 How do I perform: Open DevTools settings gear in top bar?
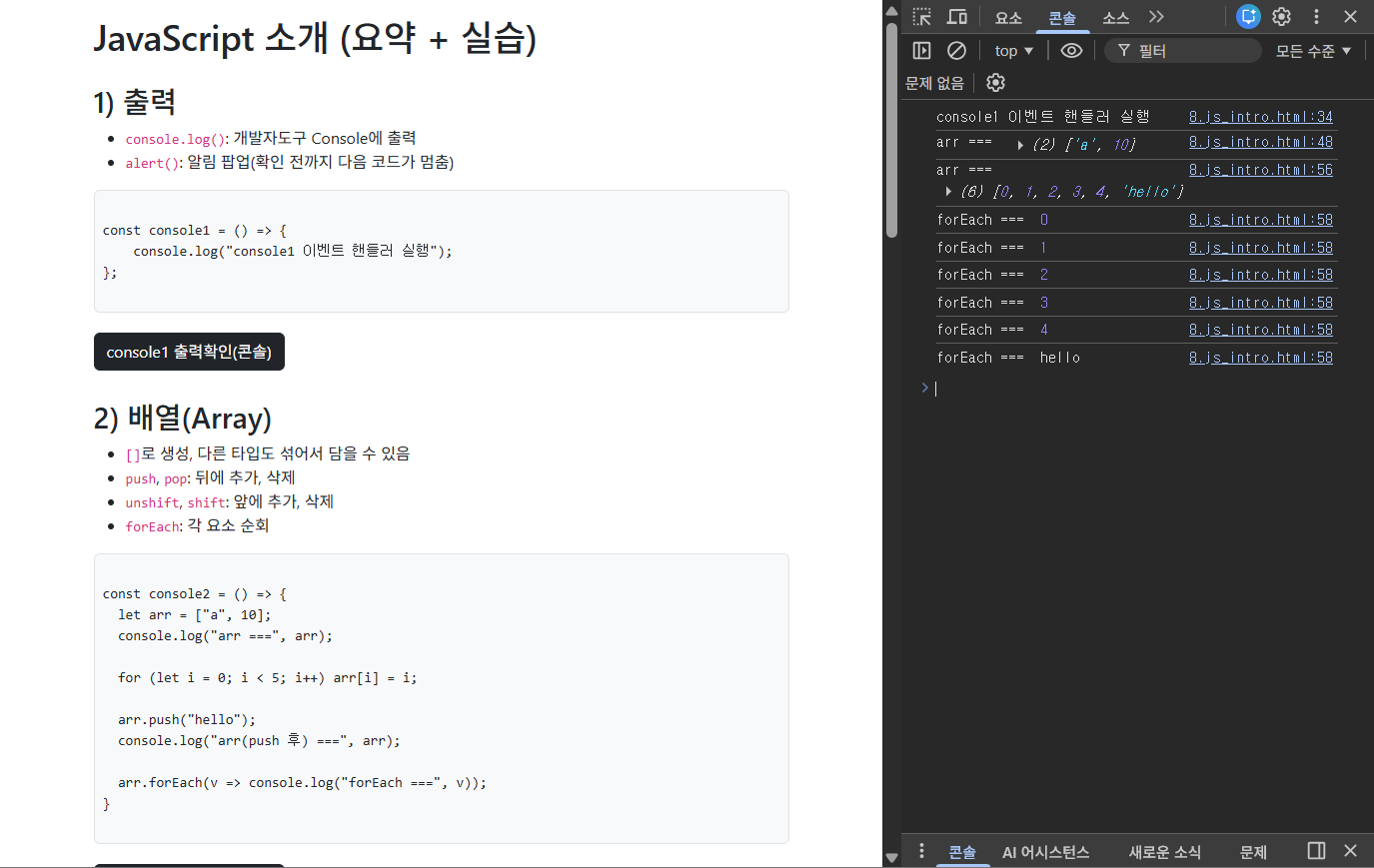point(1282,17)
